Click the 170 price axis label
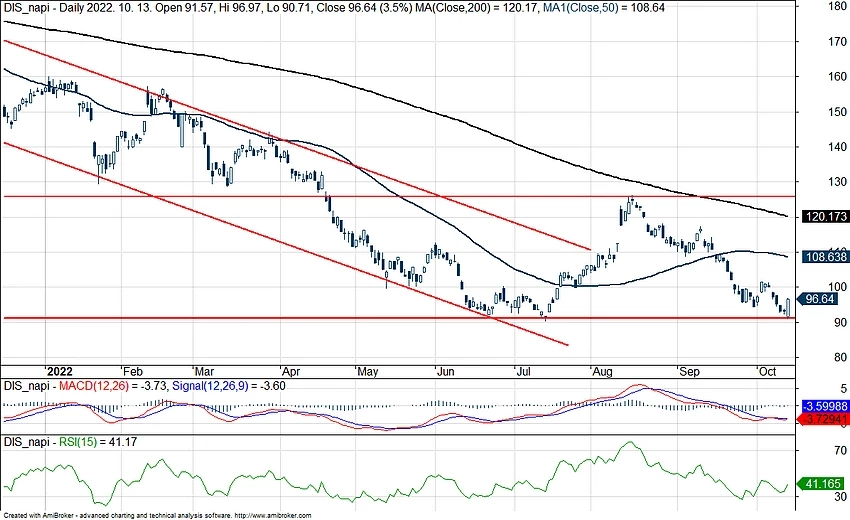 838,41
